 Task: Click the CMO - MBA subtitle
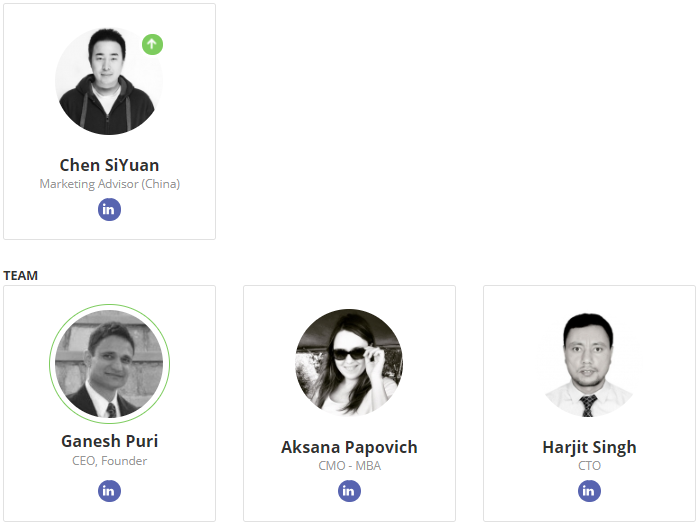tap(349, 466)
